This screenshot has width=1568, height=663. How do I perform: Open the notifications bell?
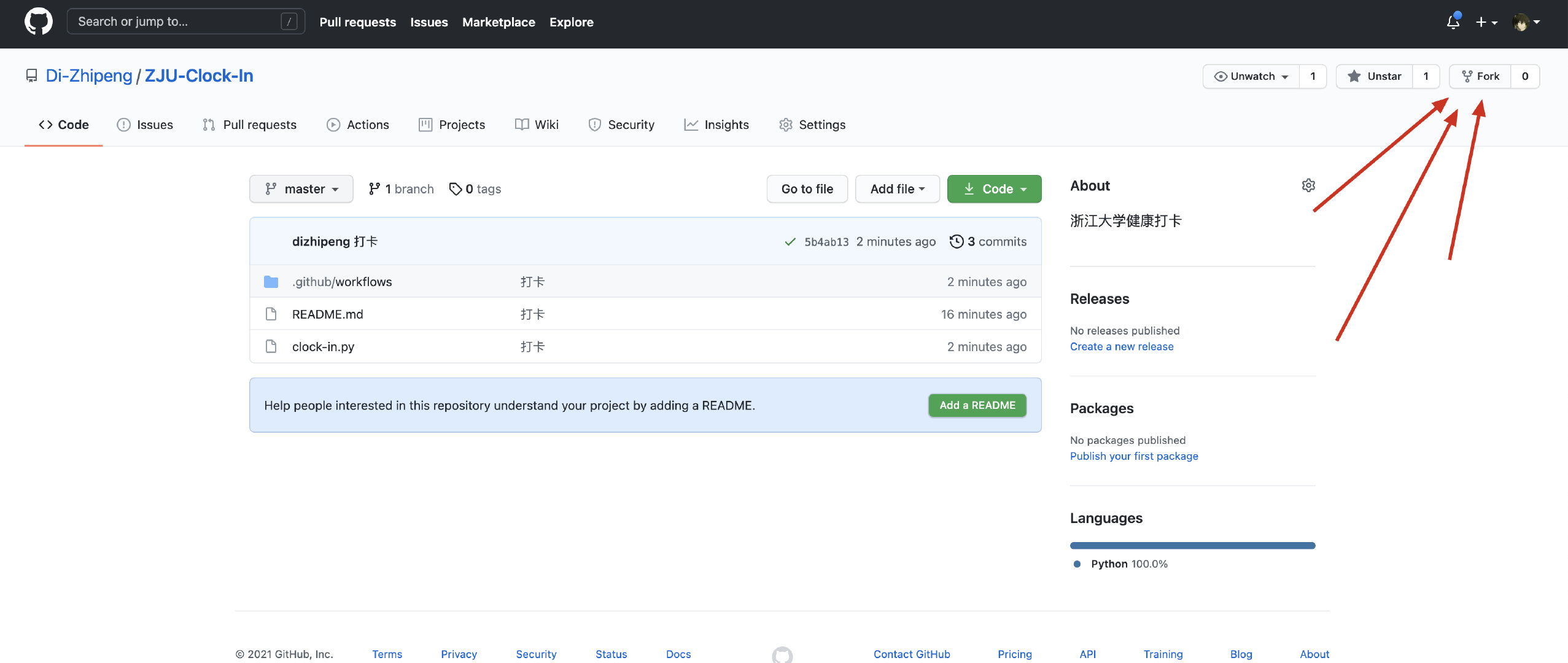pos(1453,22)
